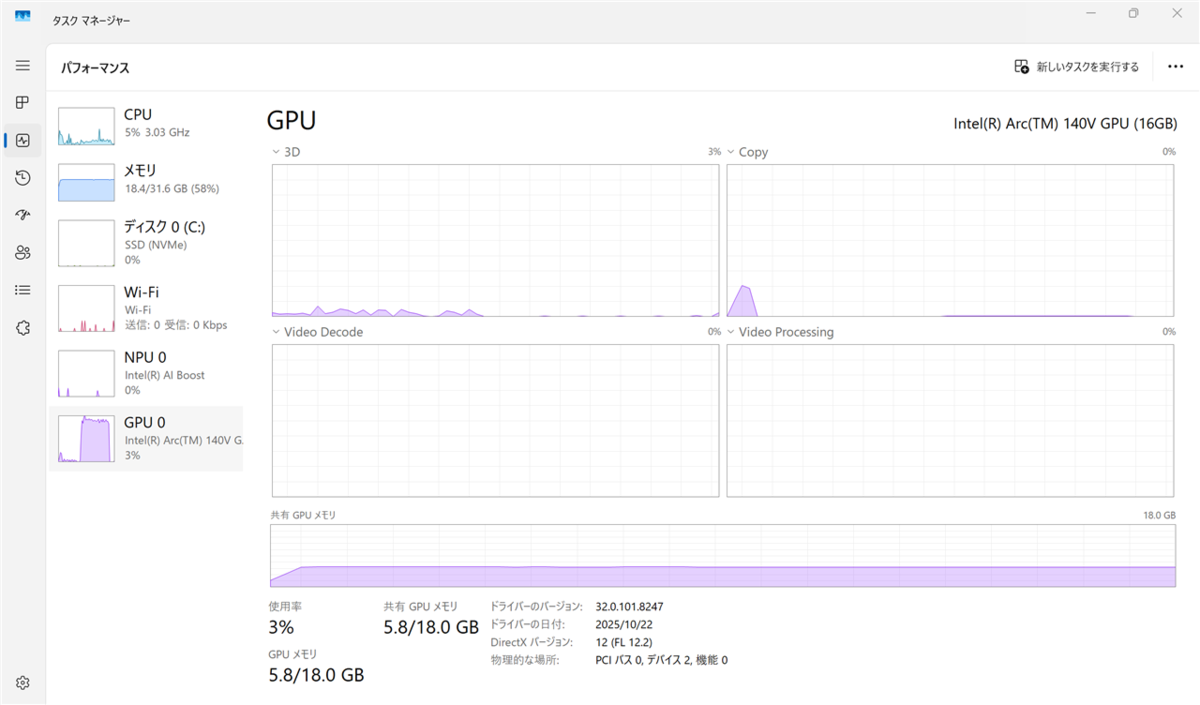Select the Wi-Fi performance entry

pyautogui.click(x=147, y=307)
